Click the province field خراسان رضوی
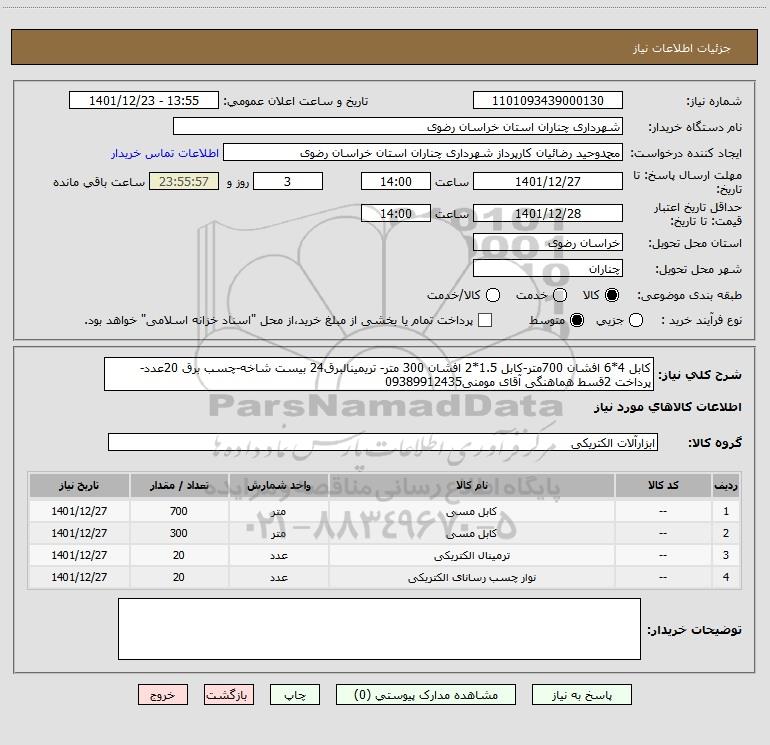Viewport: 770px width, 745px height. pos(548,242)
